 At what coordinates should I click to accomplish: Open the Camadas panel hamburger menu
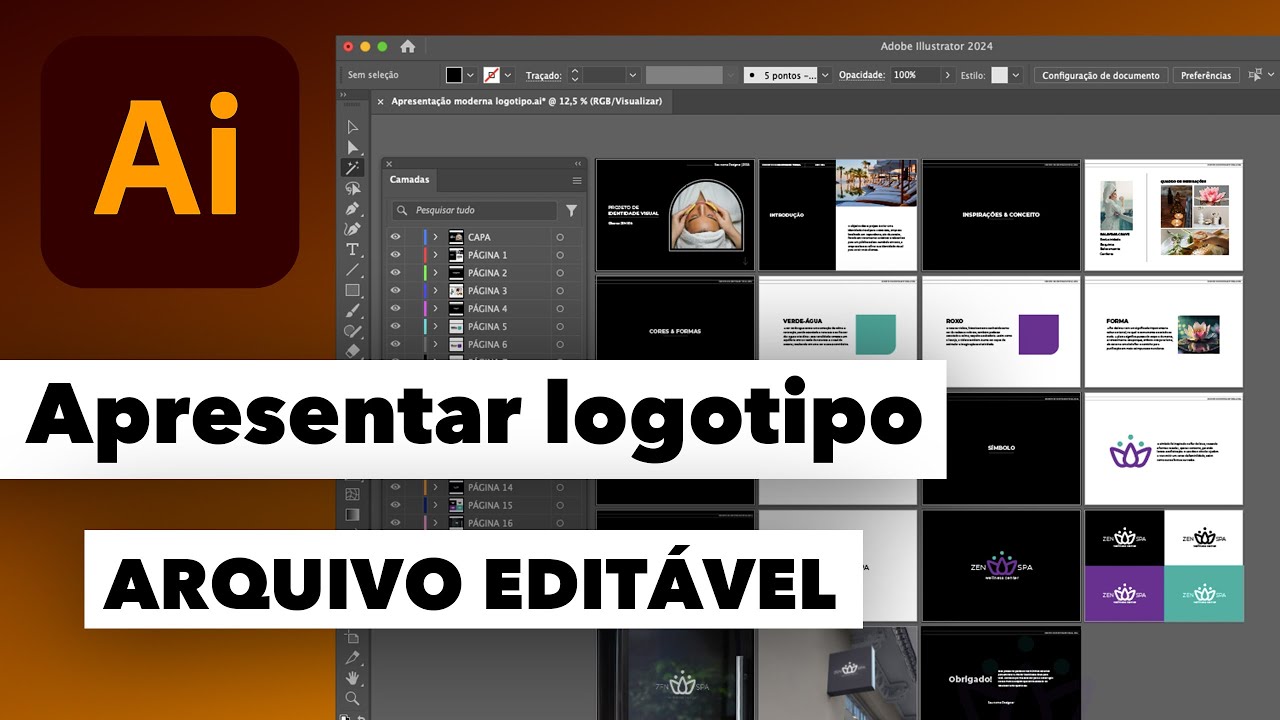click(577, 180)
